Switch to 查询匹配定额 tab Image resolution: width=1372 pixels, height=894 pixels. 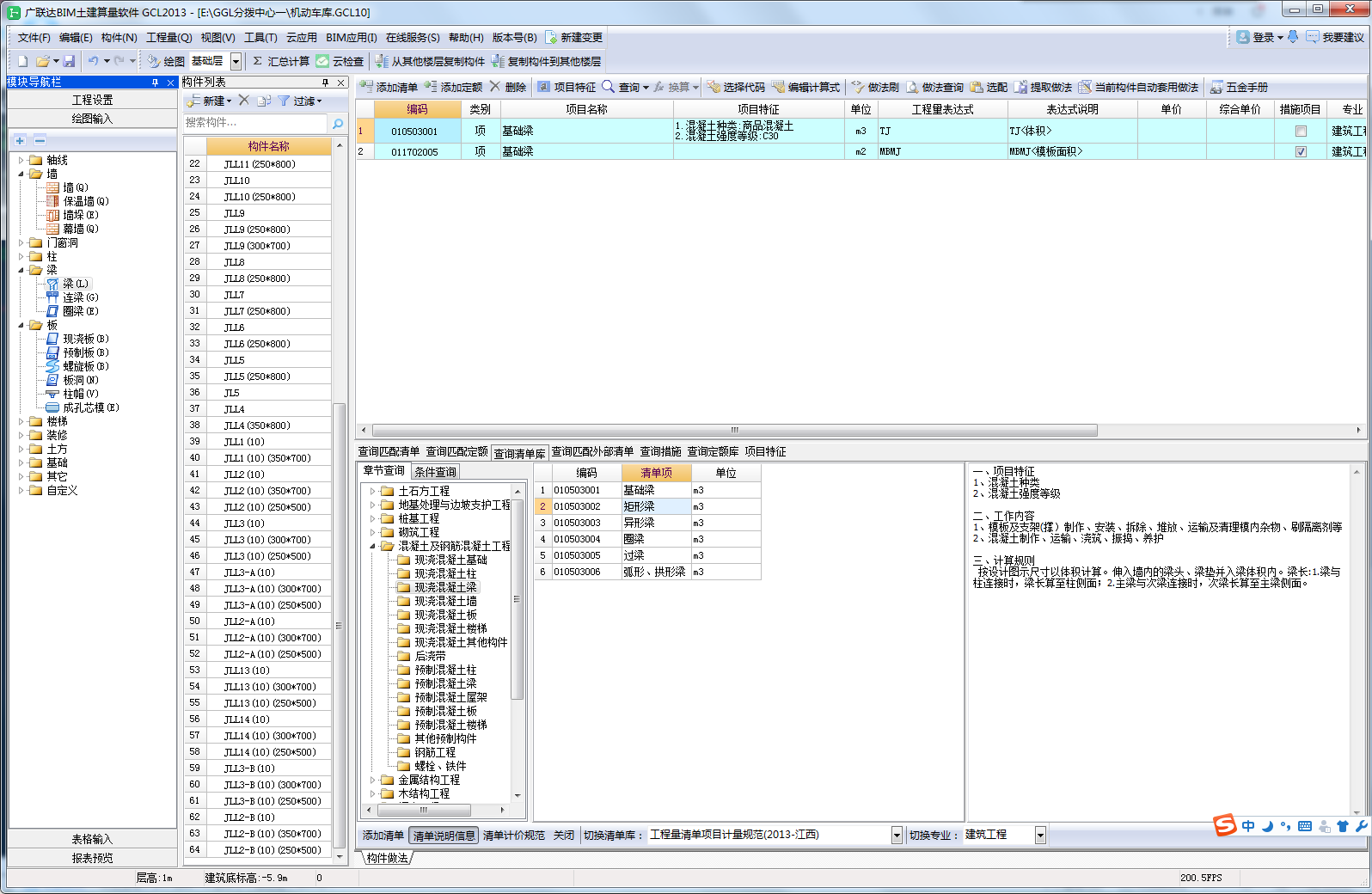pos(456,451)
